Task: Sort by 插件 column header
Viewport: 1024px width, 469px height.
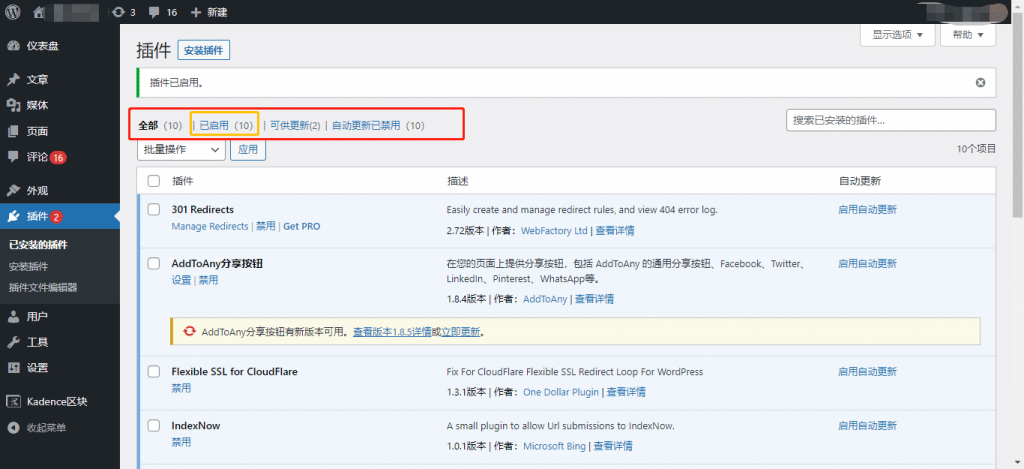Action: (182, 181)
